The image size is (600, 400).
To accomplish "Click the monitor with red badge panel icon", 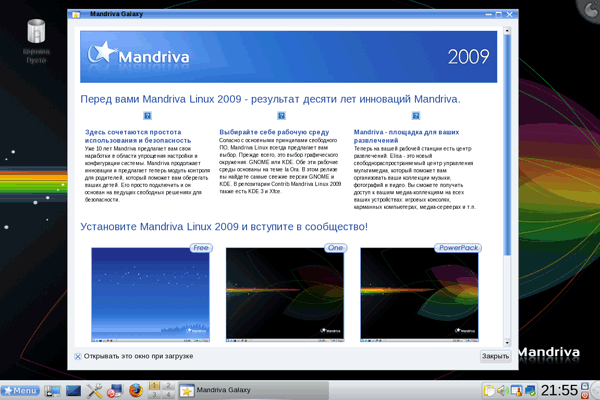I will pos(114,390).
